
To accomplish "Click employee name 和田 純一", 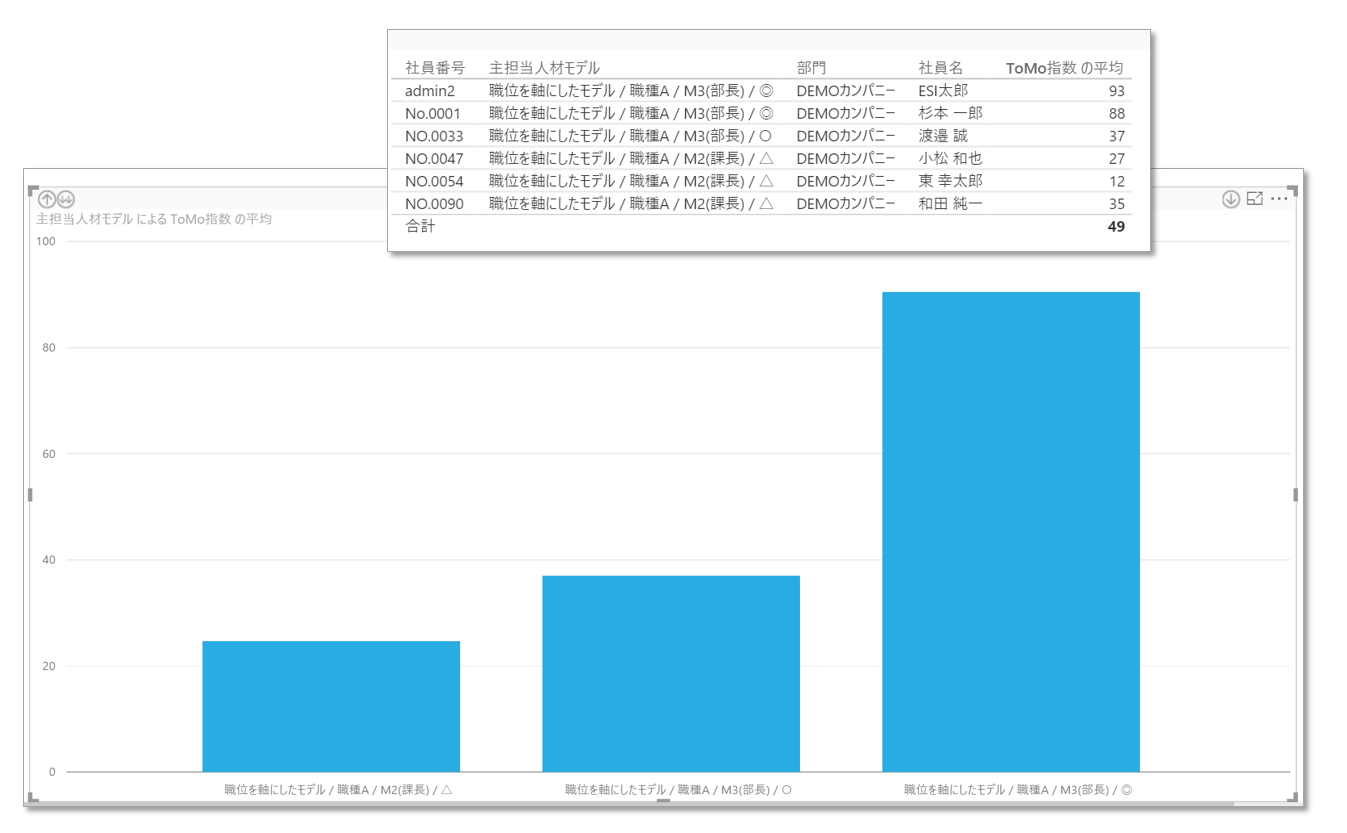I will click(x=950, y=203).
